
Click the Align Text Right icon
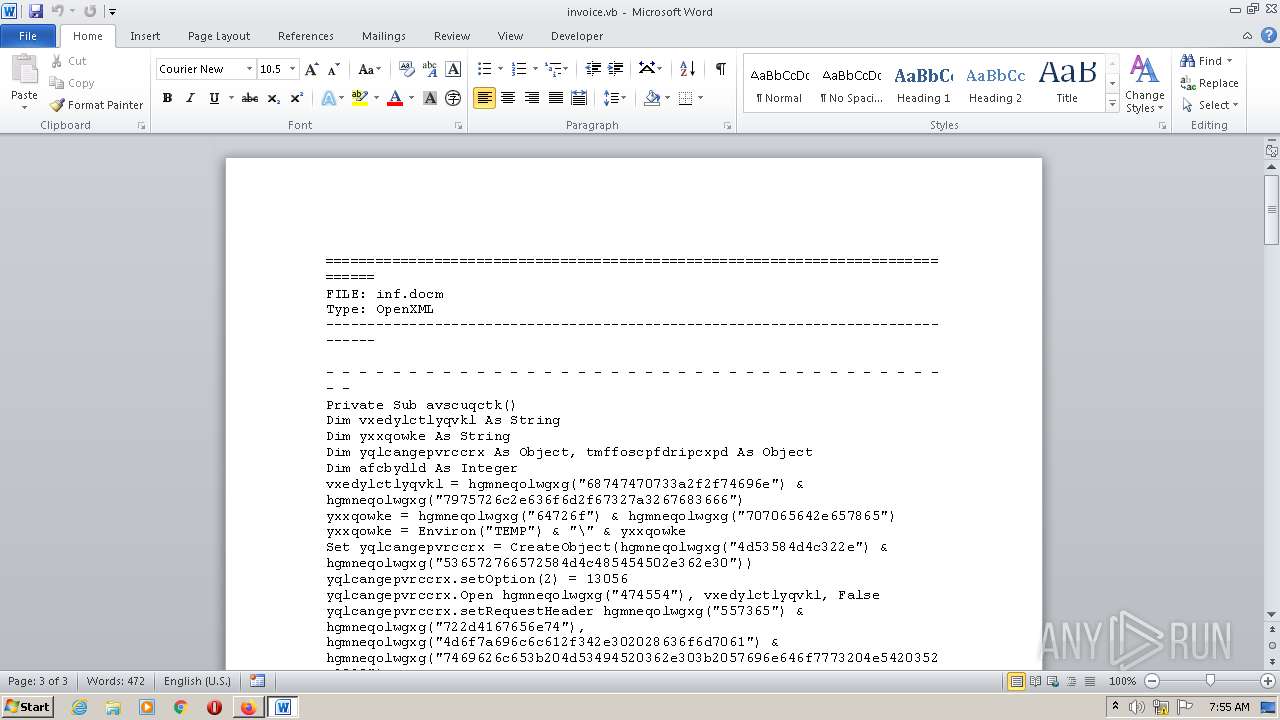(532, 98)
